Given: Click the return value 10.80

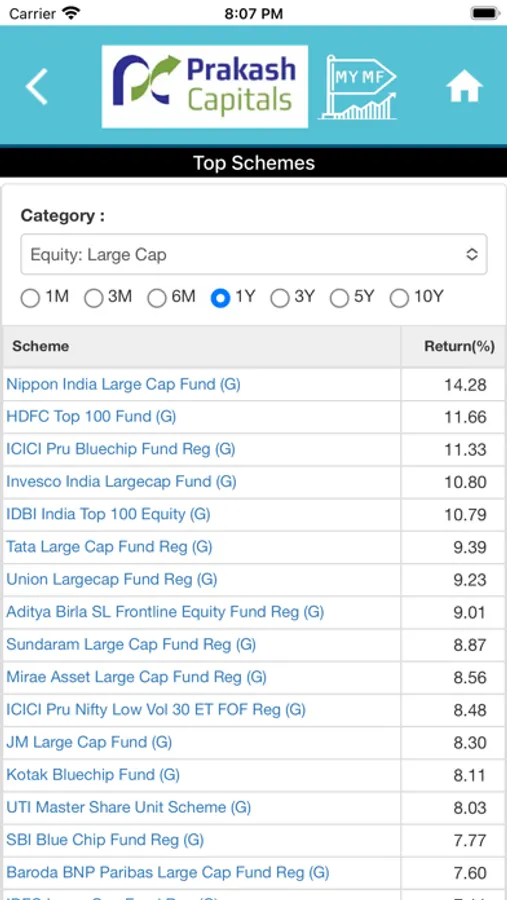Looking at the screenshot, I should [x=465, y=482].
